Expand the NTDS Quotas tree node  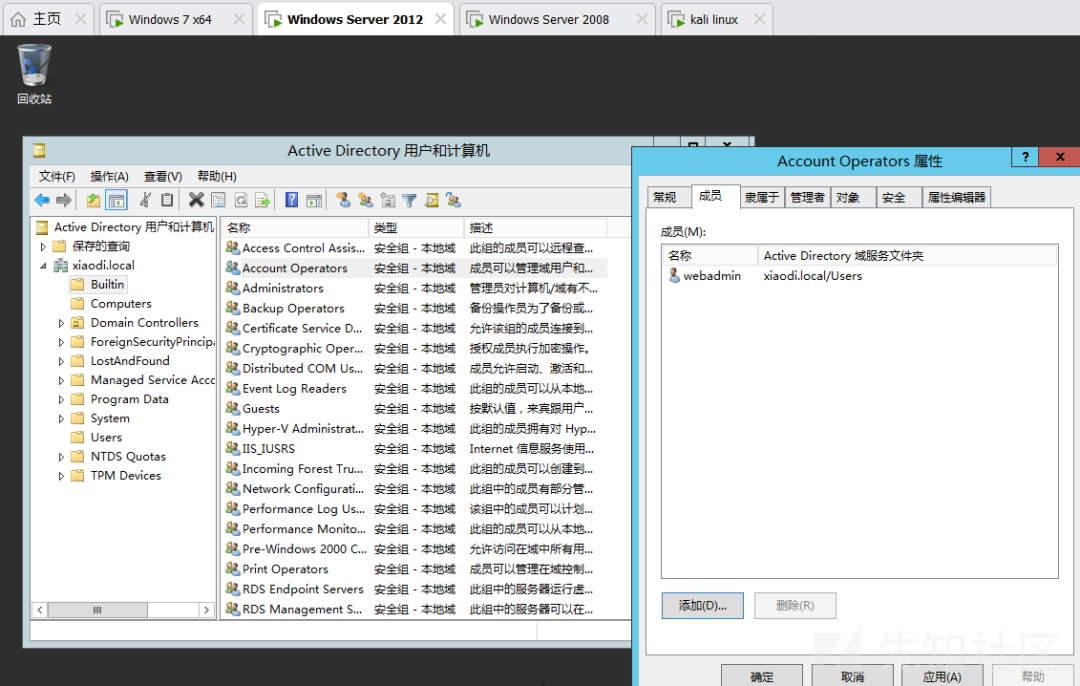point(61,457)
